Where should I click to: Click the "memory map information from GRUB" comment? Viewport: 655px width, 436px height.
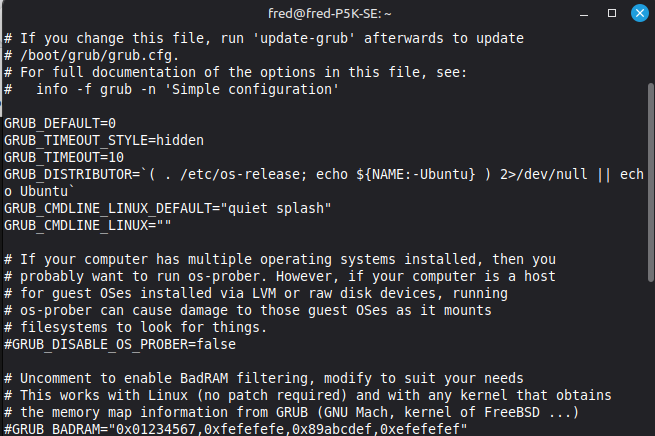[x=200, y=412]
